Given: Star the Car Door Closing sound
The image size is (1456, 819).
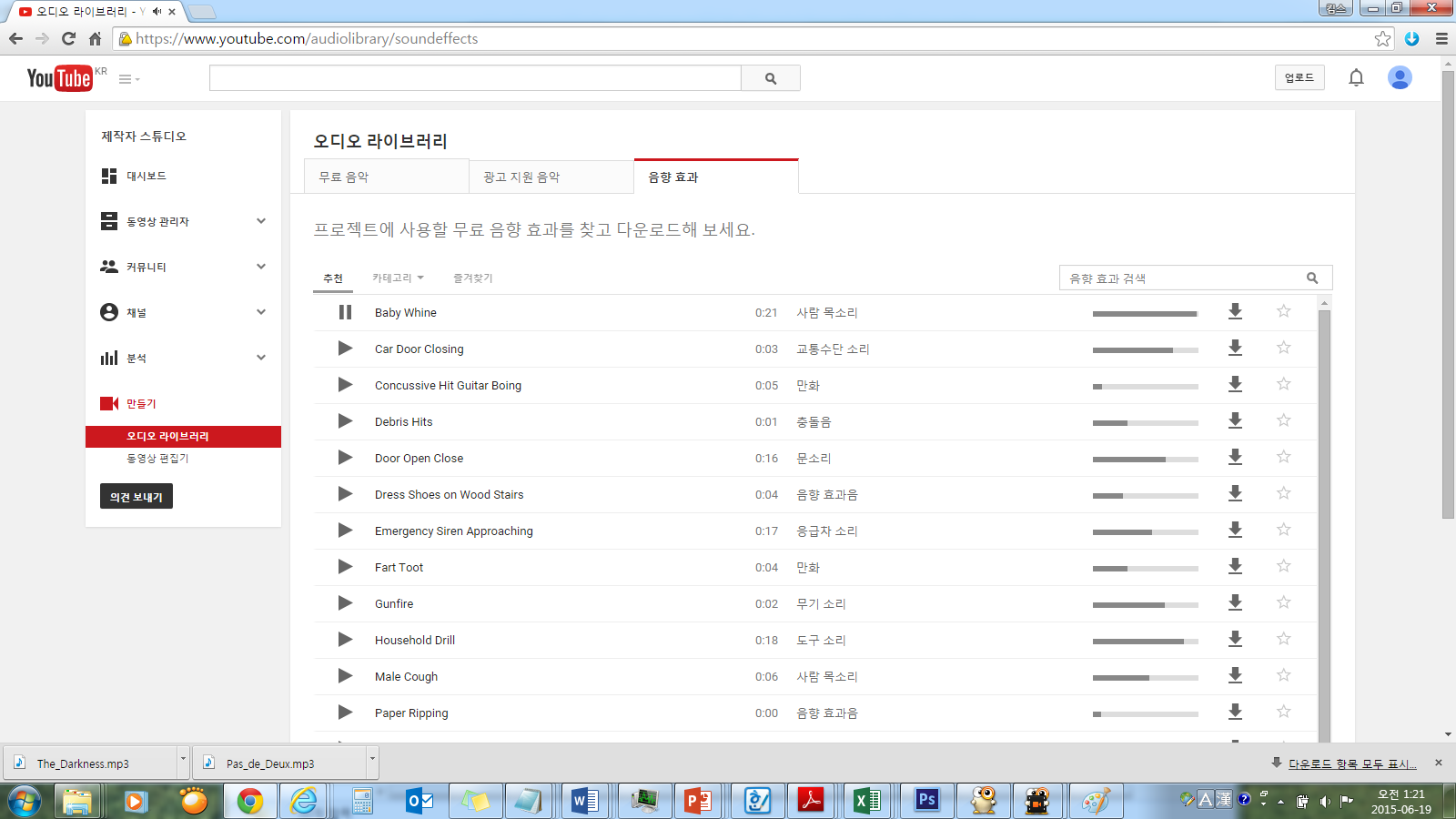Looking at the screenshot, I should (x=1283, y=348).
